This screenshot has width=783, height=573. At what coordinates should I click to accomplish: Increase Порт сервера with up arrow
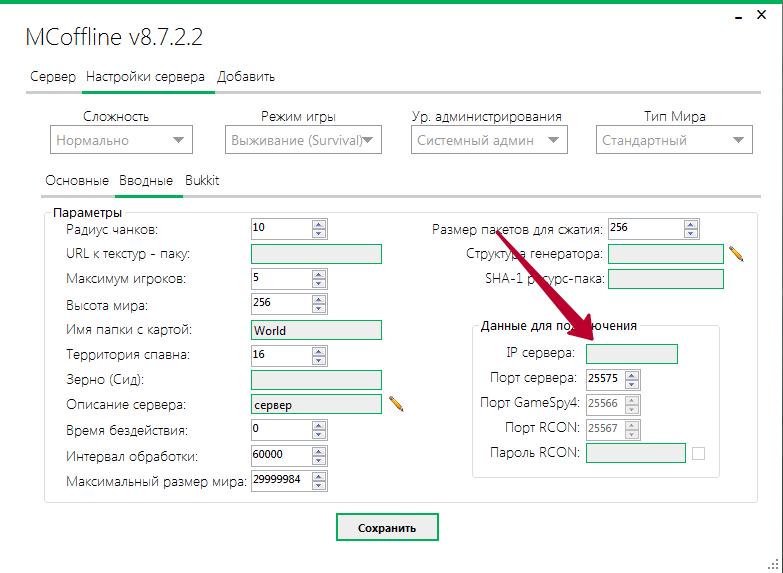(x=632, y=375)
